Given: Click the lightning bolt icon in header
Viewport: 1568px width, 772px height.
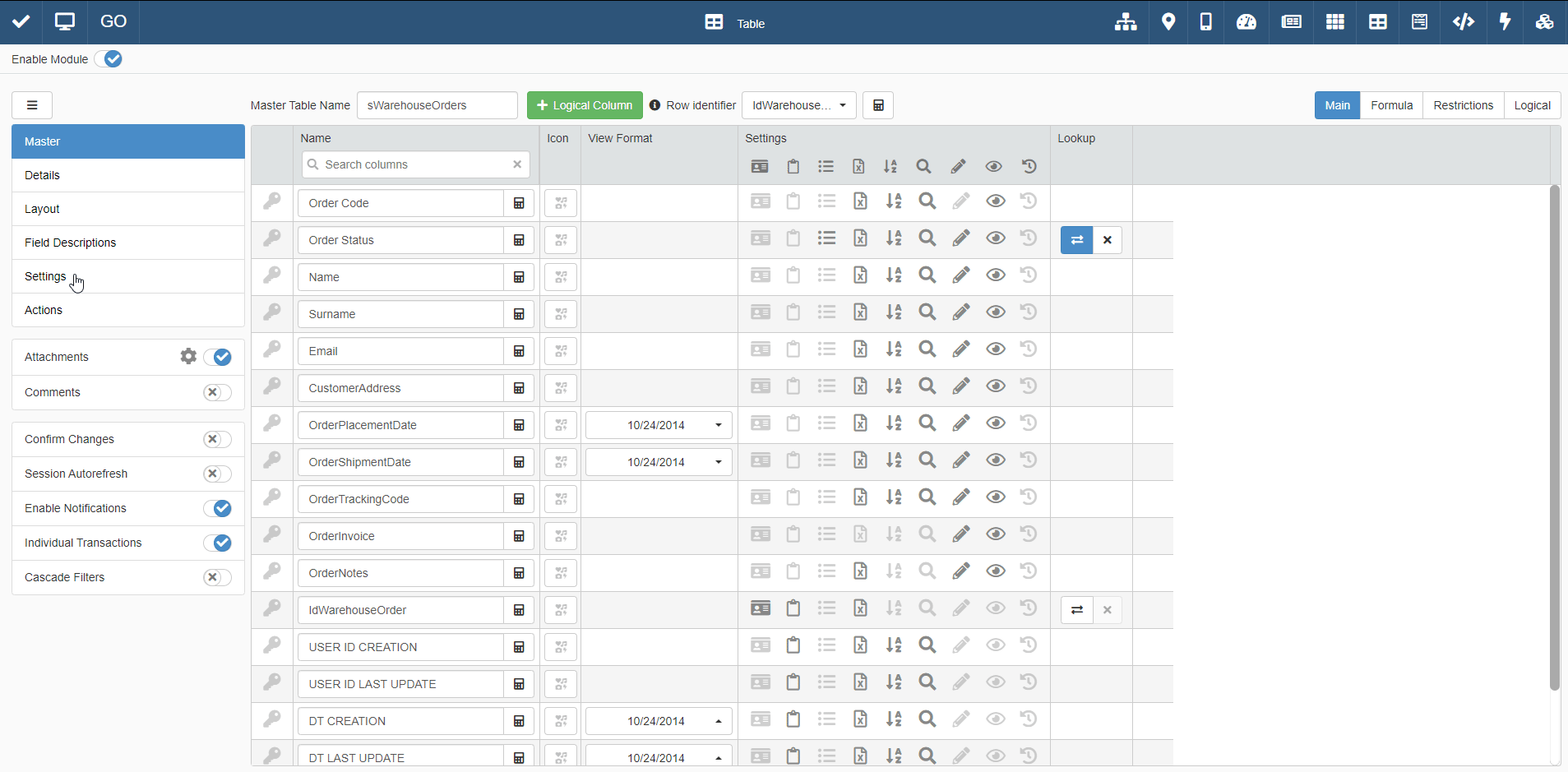Looking at the screenshot, I should click(x=1505, y=22).
